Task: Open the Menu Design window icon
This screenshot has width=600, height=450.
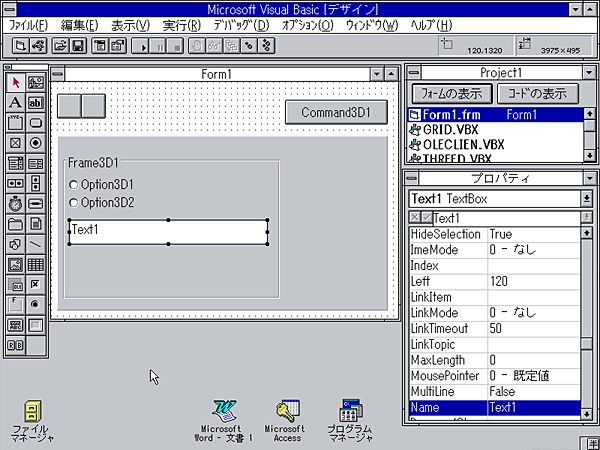Action: tap(99, 46)
